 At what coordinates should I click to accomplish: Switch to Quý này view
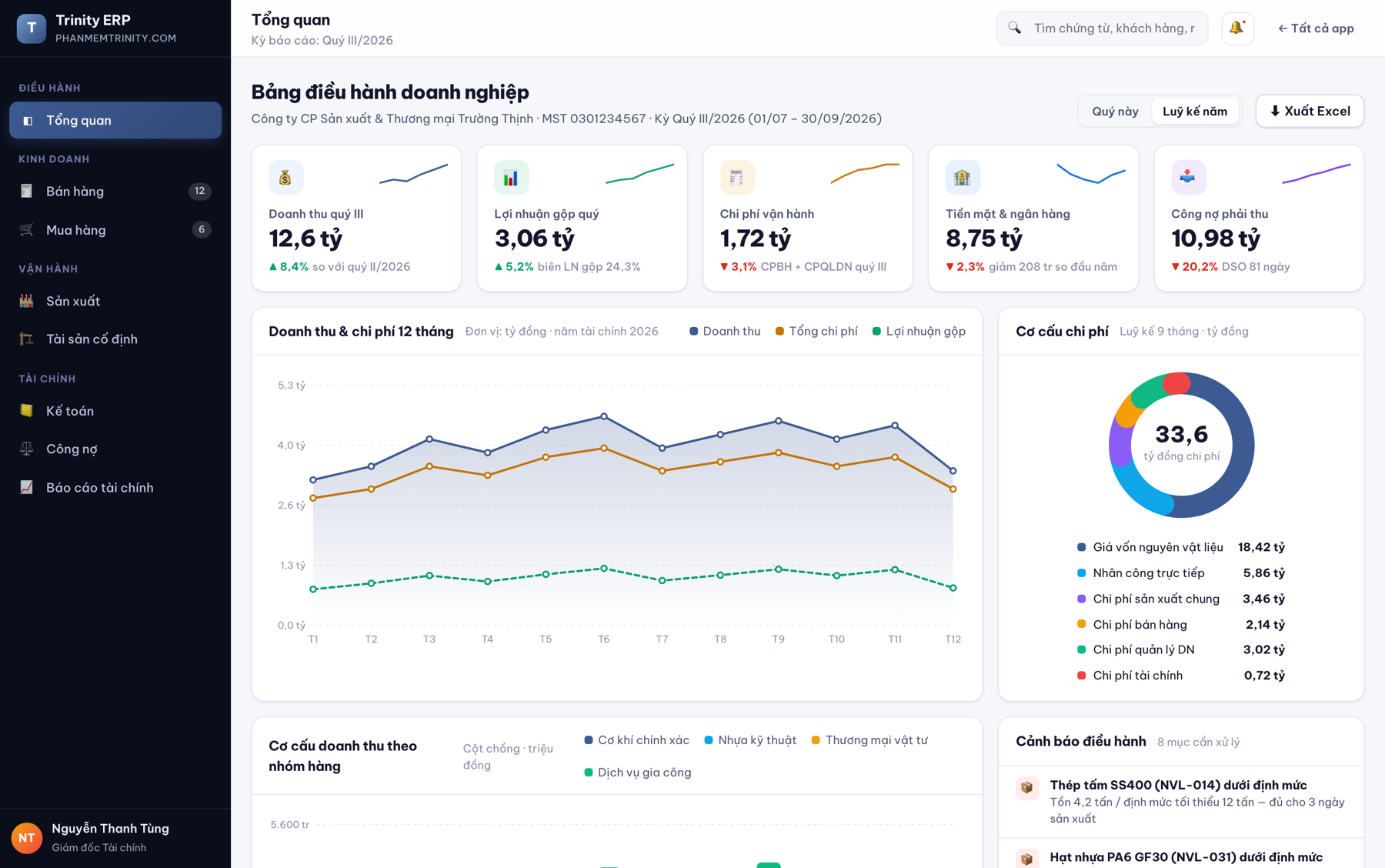click(x=1115, y=112)
